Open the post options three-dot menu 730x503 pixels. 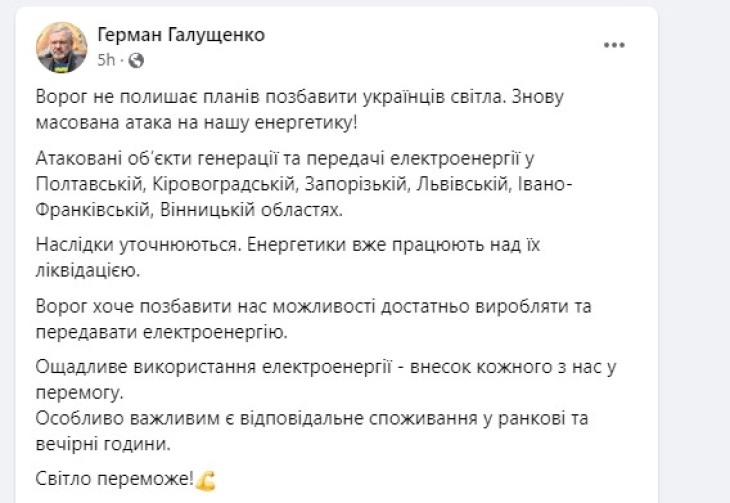[x=616, y=46]
